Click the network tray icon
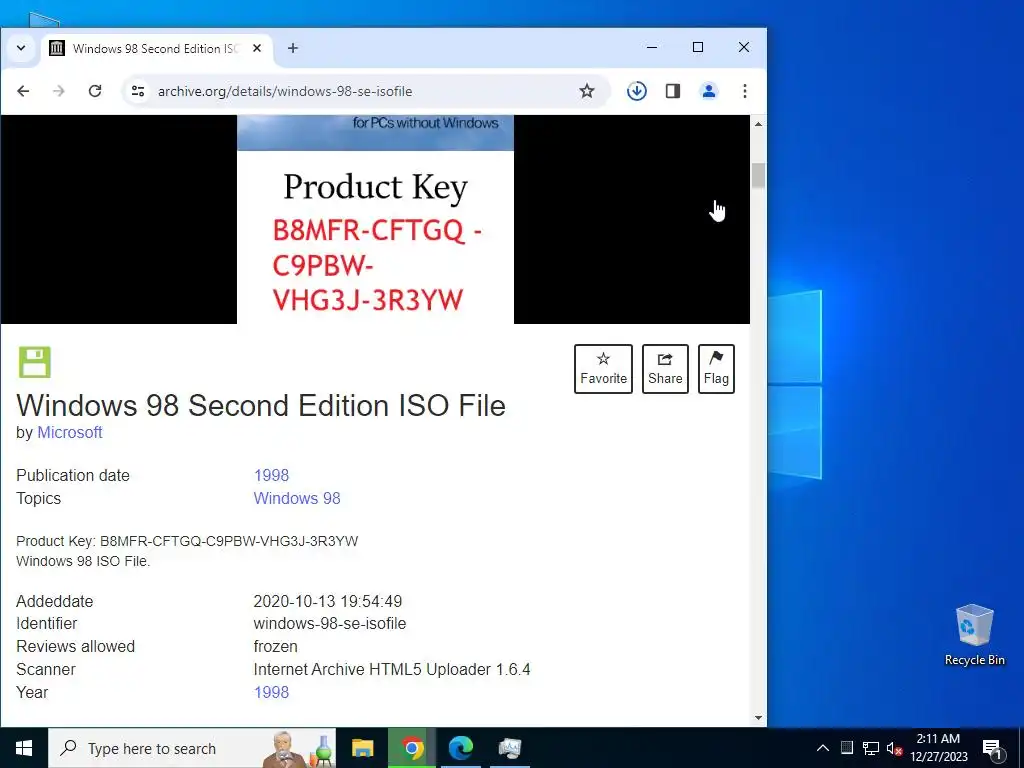The image size is (1024, 768). (x=871, y=748)
